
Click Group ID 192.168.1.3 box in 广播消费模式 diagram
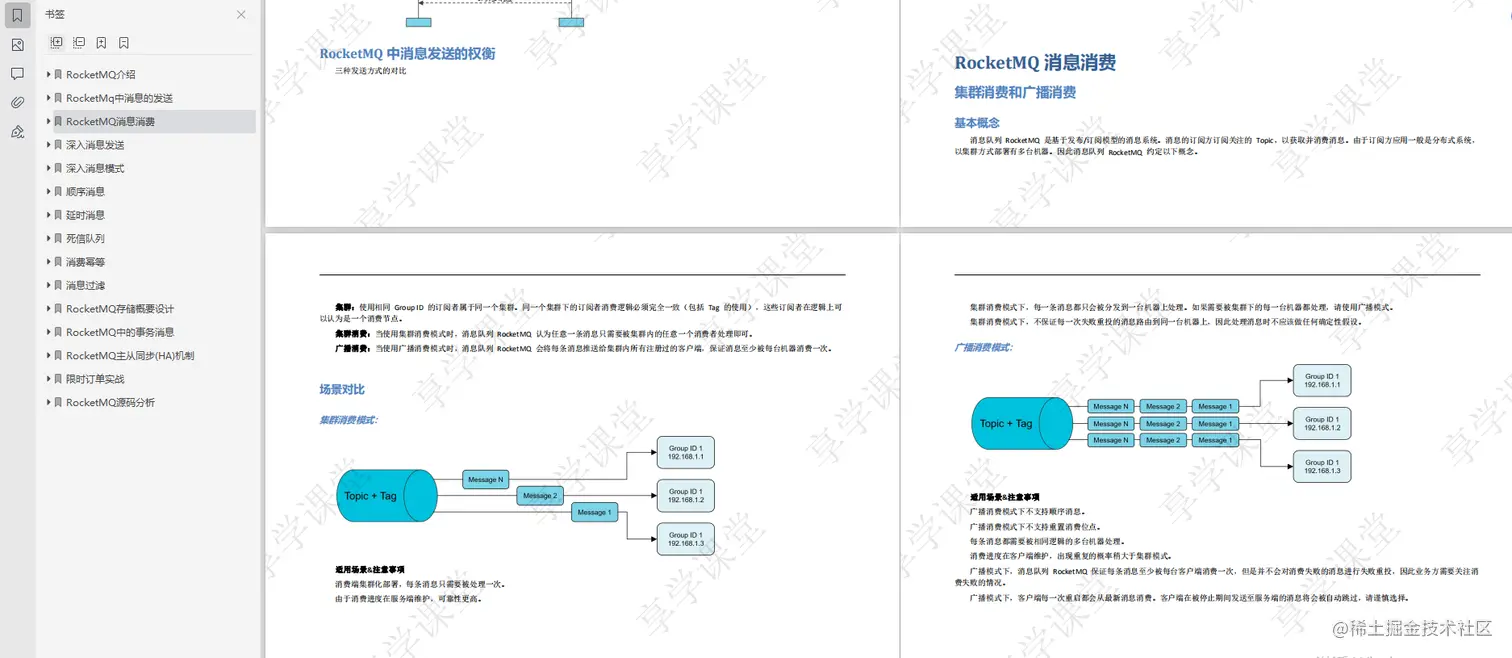pos(1322,466)
